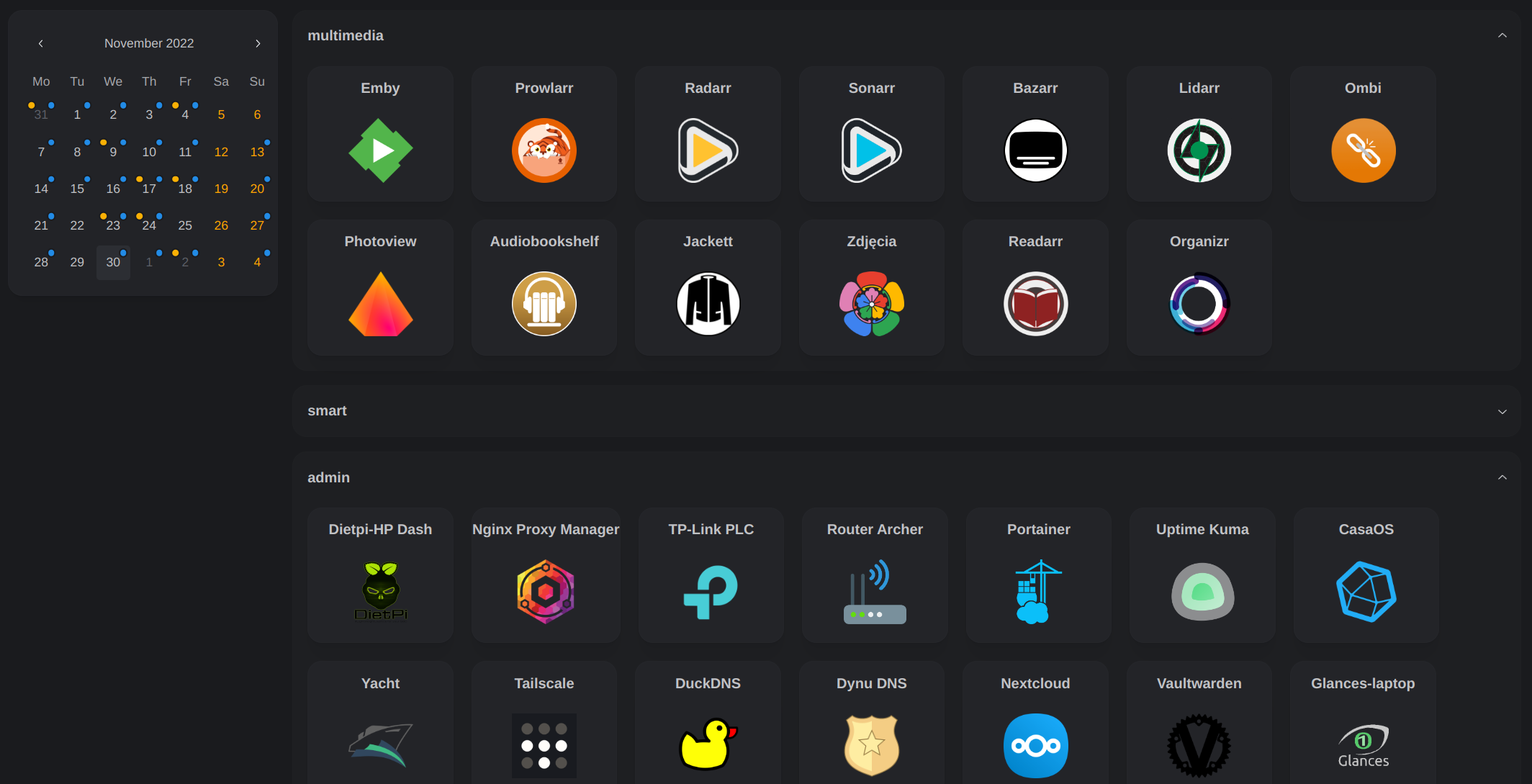This screenshot has height=784, width=1532.
Task: Launch the Tailscale dots icon
Action: point(544,745)
